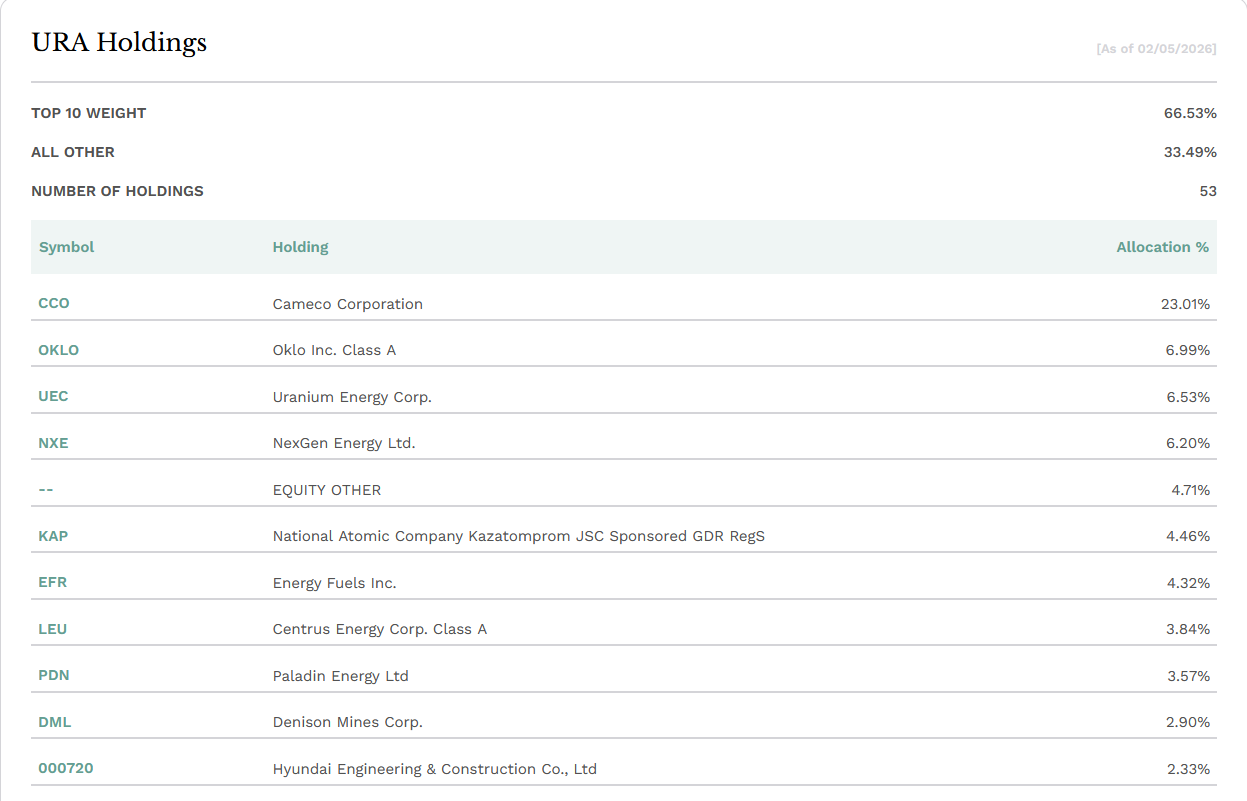The height and width of the screenshot is (801, 1247).
Task: Click the URA Holdings title
Action: point(119,43)
